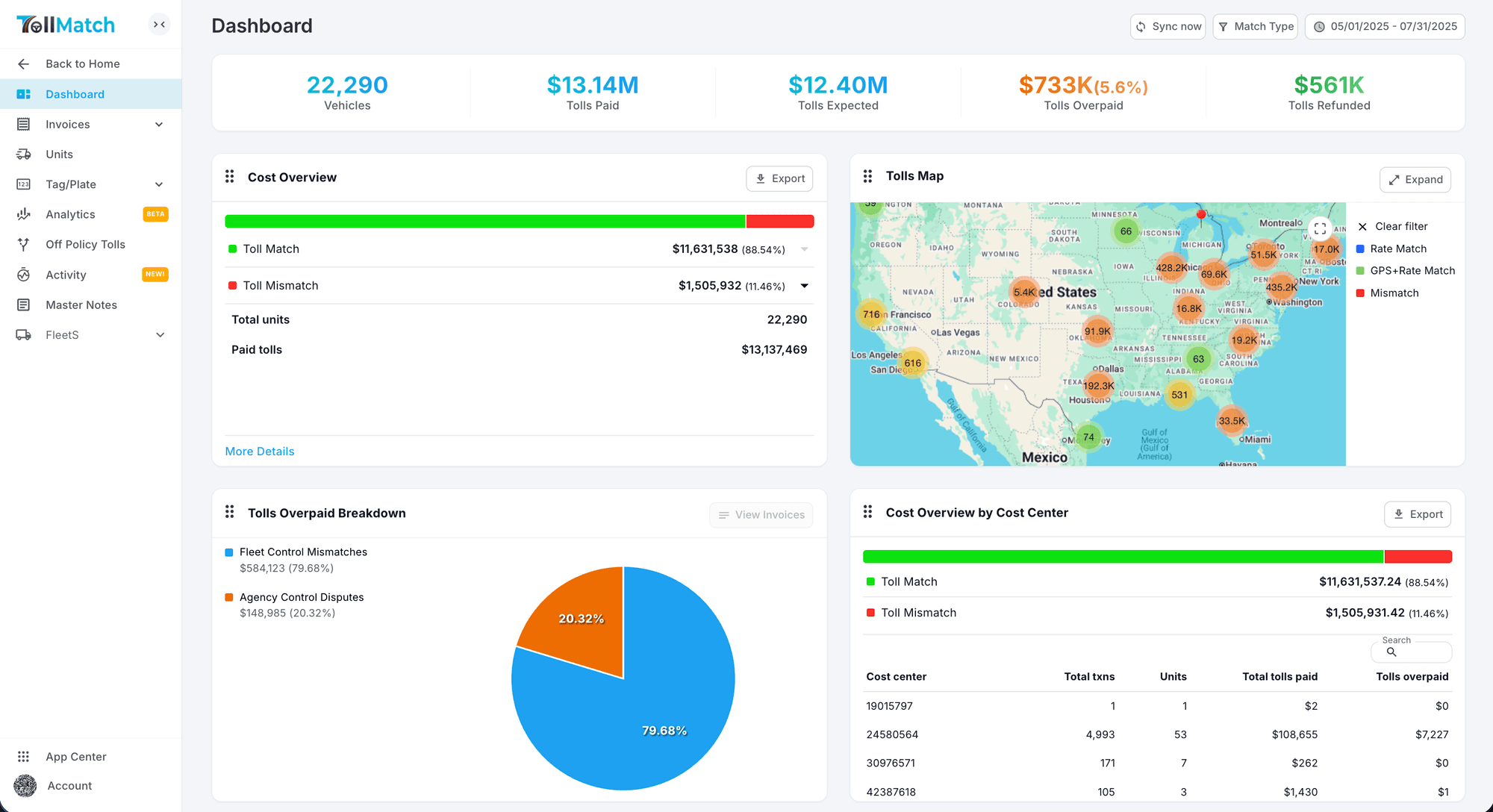1493x812 pixels.
Task: Click the Dashboard grid icon
Action: (24, 94)
